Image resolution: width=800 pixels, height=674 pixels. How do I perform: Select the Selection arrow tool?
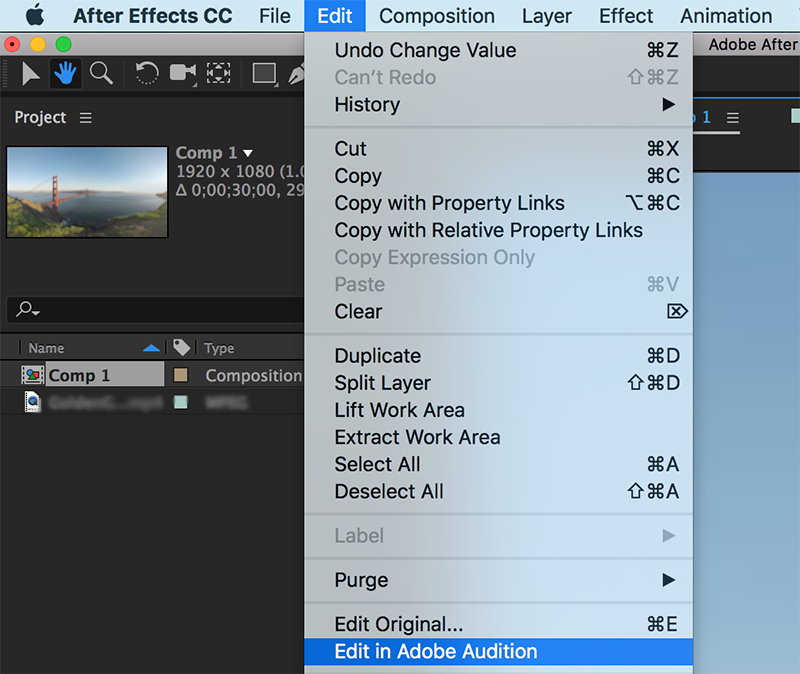pyautogui.click(x=30, y=73)
